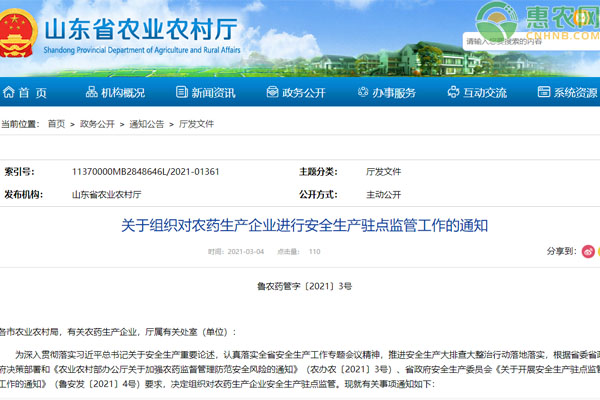This screenshot has width=600, height=400.
Task: Click the national emblem logo
Action: tap(17, 34)
